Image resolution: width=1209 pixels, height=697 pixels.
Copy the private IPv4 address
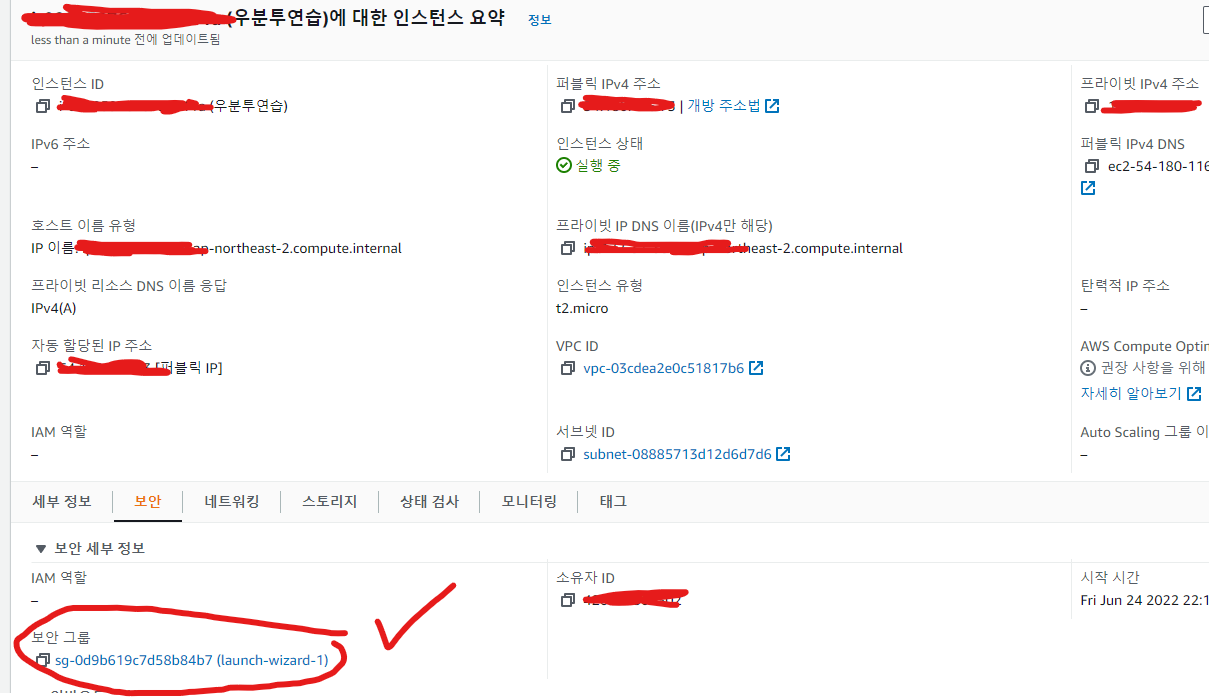[x=1092, y=106]
